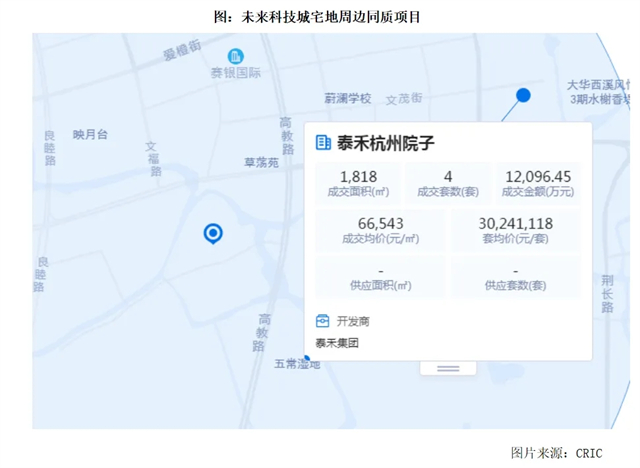Click the upper 高教路 road label
640x468 pixels.
coord(286,136)
